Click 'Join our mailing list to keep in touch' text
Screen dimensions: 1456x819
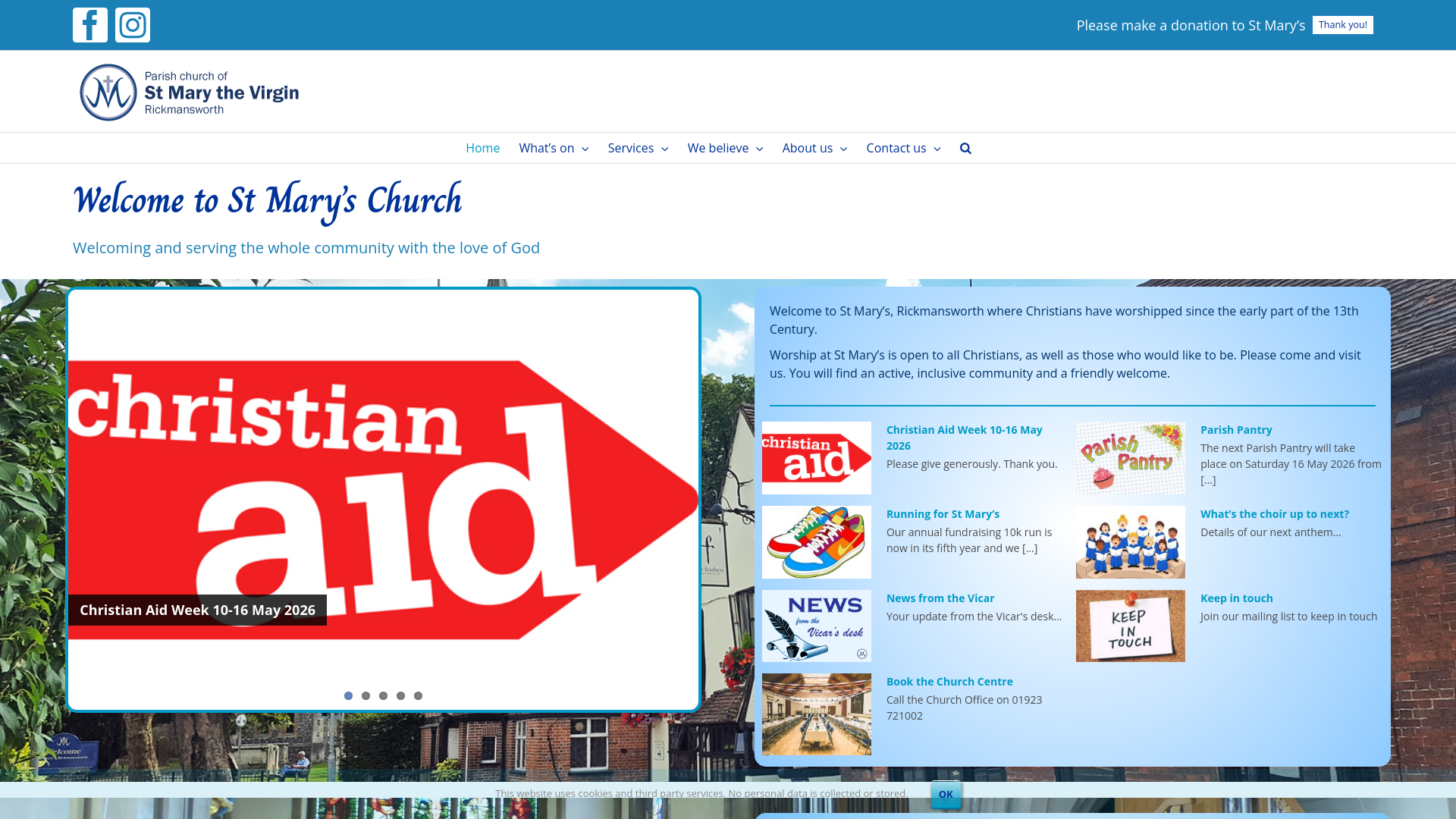[x=1288, y=616]
